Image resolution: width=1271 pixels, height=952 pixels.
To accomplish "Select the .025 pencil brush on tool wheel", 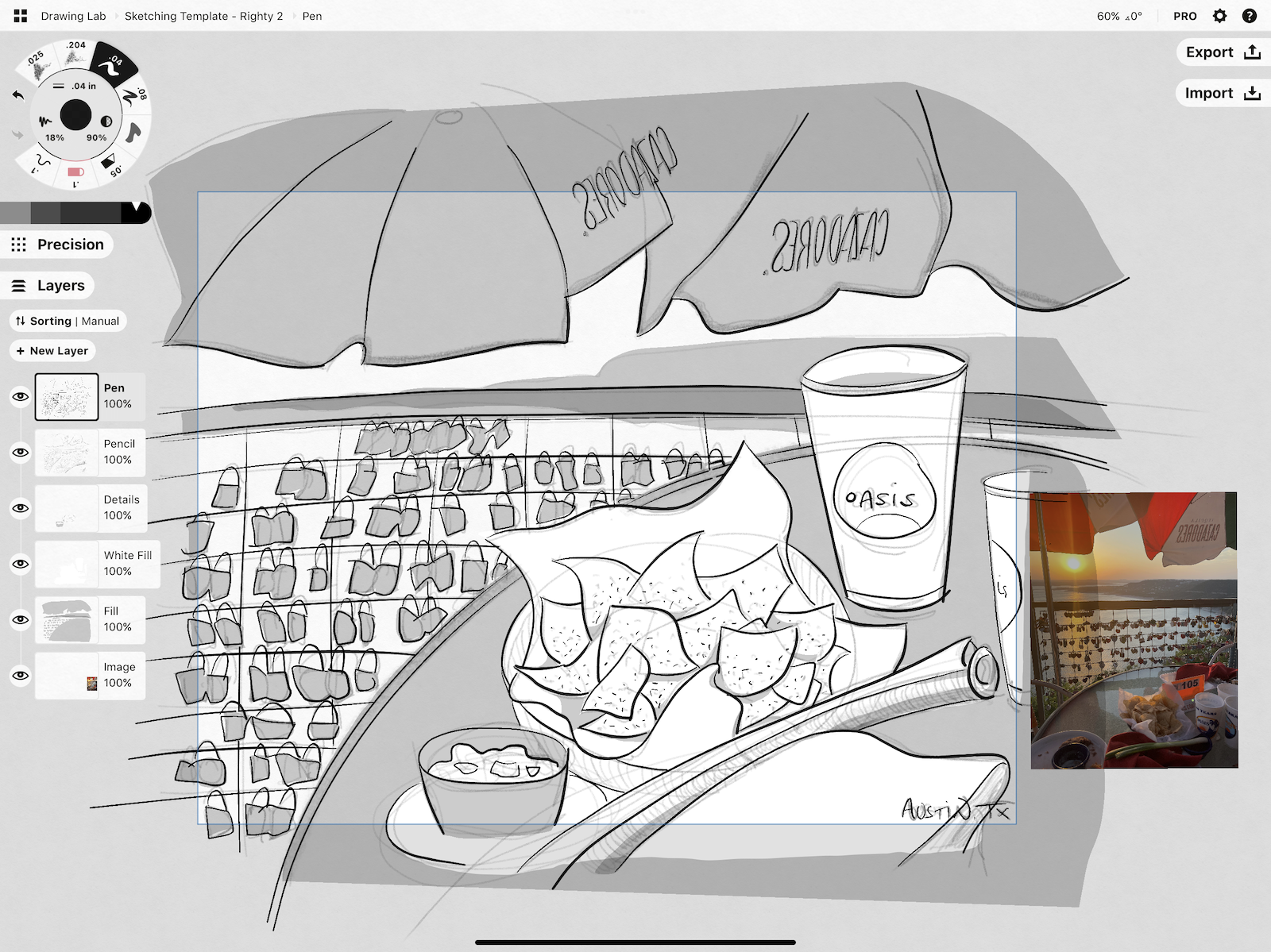I will coord(37,64).
